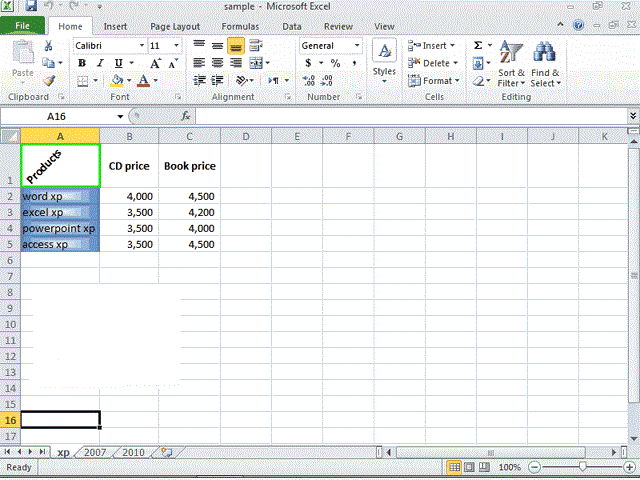Toggle Bottom Align button
The width and height of the screenshot is (640, 480).
click(x=236, y=46)
